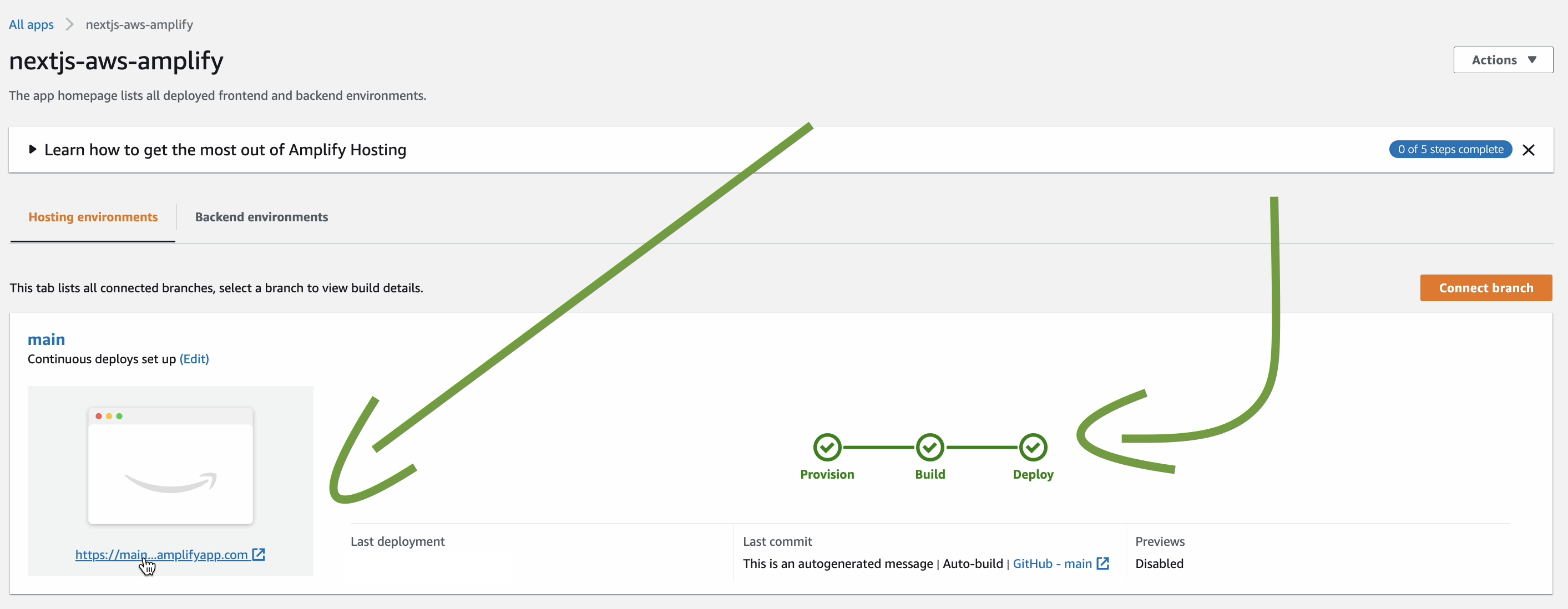Click the Provision step checkmark icon
Viewport: 1568px width, 609px height.
827,448
